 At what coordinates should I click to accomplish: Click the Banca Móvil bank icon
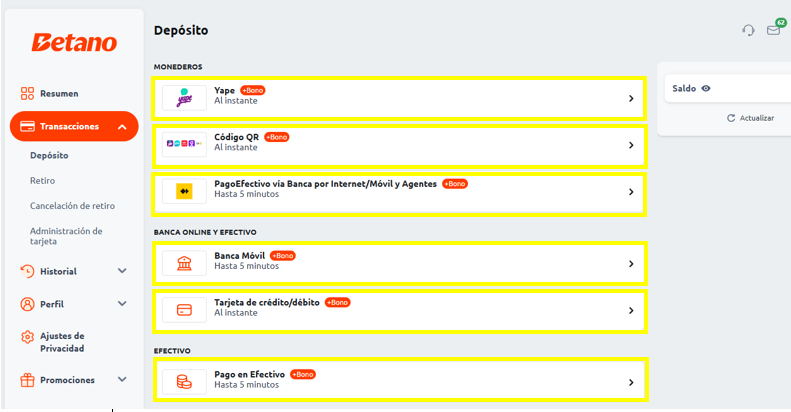pos(184,263)
